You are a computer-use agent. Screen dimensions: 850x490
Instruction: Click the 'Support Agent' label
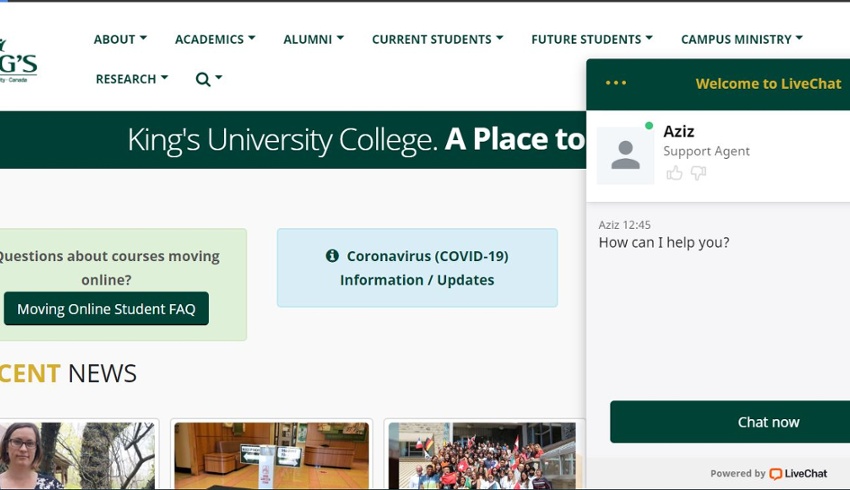(x=706, y=151)
